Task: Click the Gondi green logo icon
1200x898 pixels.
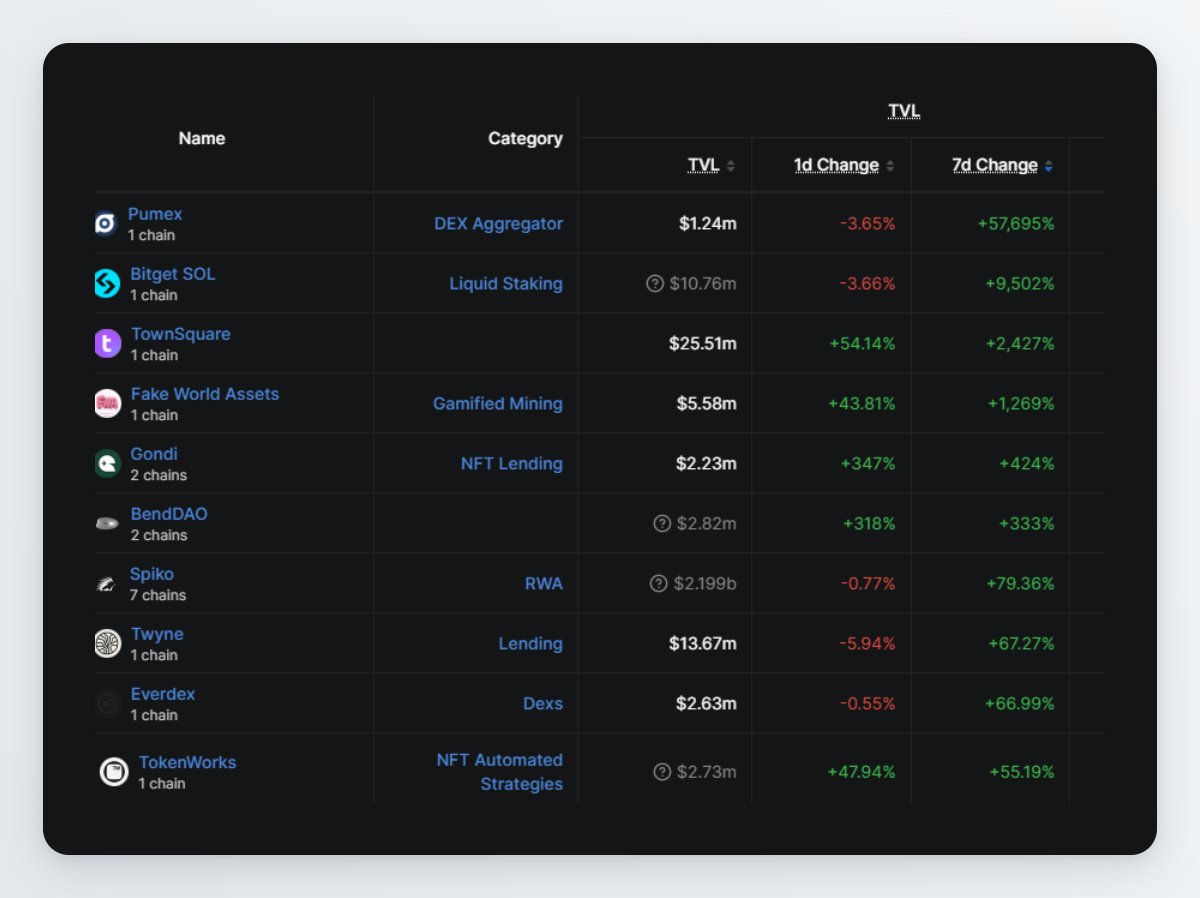Action: coord(107,463)
